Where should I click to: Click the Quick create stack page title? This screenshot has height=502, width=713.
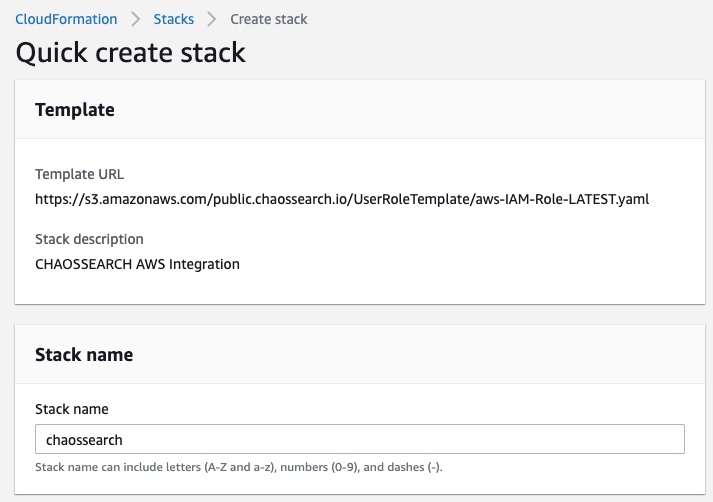(x=131, y=52)
